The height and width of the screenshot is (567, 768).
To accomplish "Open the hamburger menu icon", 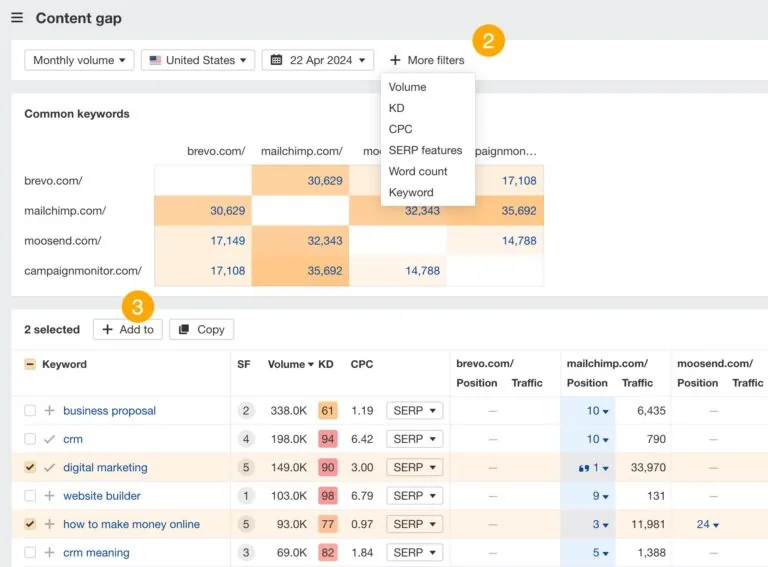I will pyautogui.click(x=17, y=18).
